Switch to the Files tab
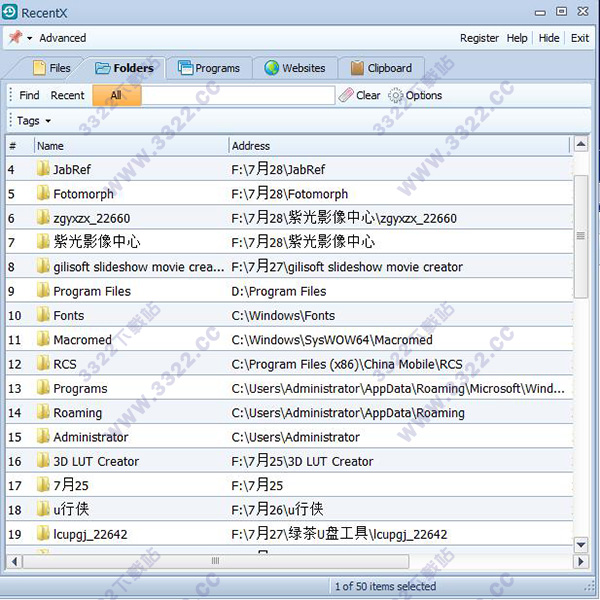Screen dimensions: 600x600 [52, 68]
